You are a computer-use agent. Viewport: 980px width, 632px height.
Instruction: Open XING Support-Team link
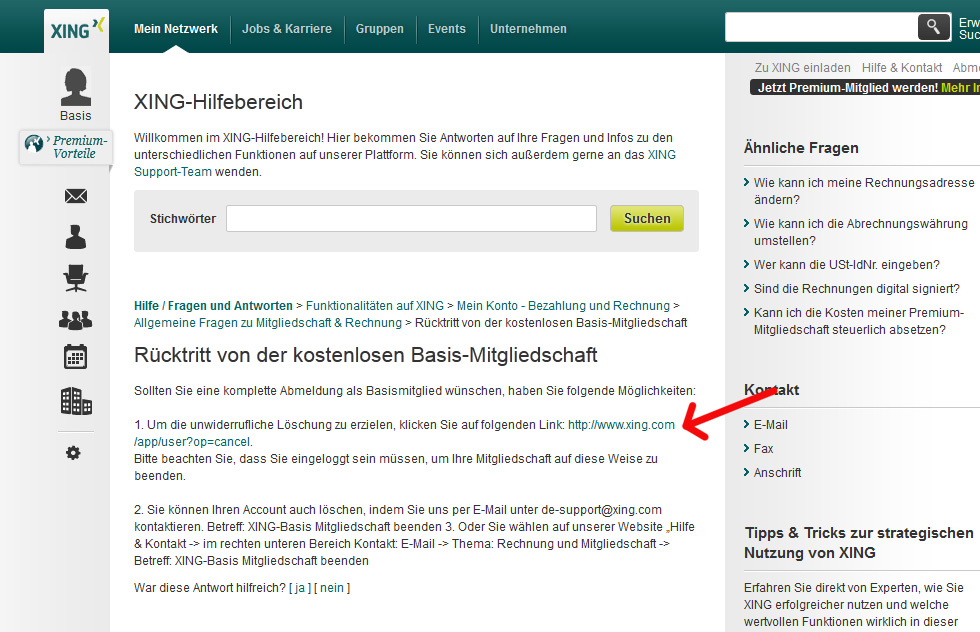405,163
